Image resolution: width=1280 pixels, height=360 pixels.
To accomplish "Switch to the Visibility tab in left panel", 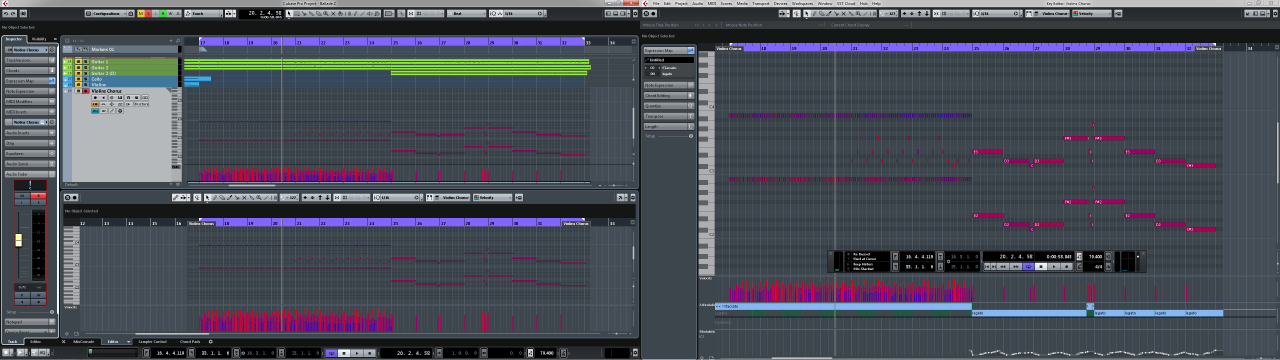I will point(38,39).
